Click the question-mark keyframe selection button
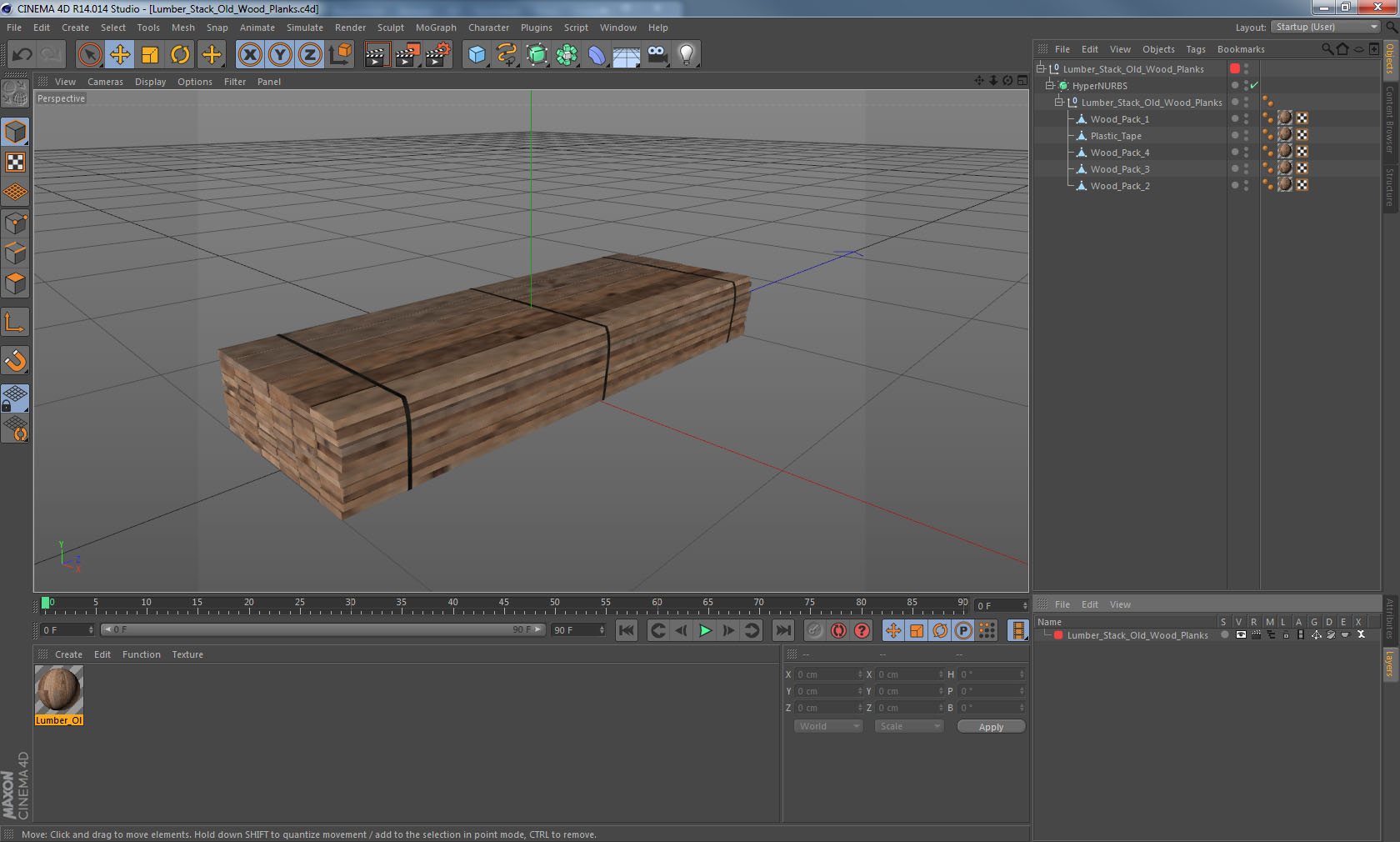The height and width of the screenshot is (842, 1400). (862, 630)
